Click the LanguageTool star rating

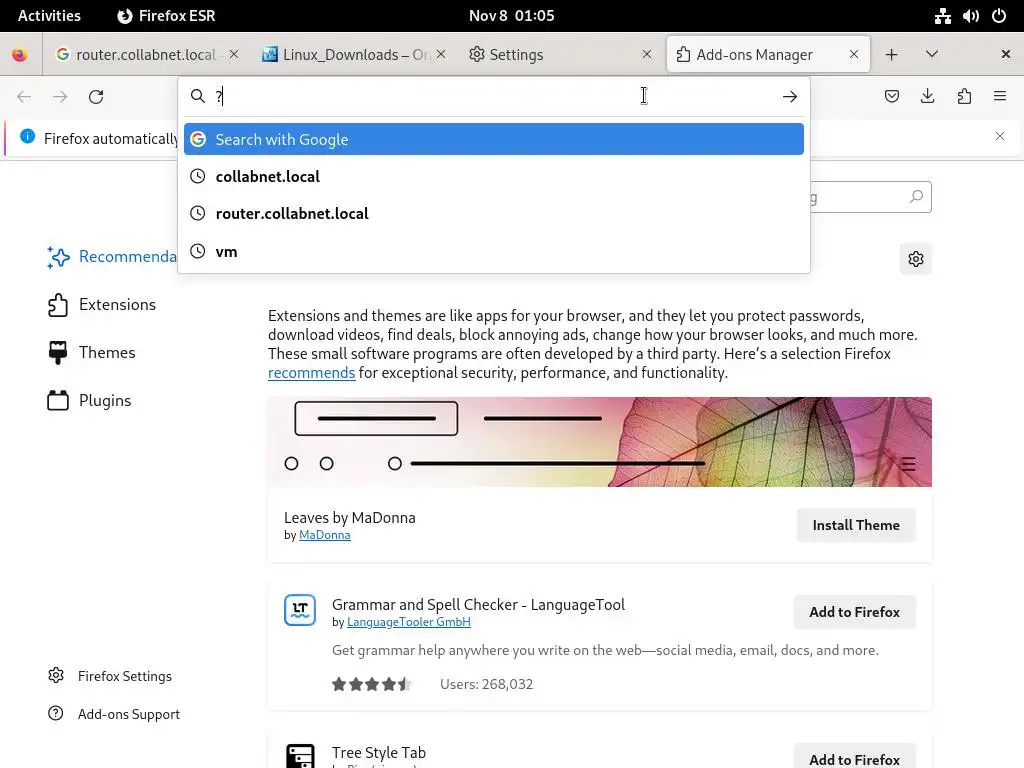372,684
